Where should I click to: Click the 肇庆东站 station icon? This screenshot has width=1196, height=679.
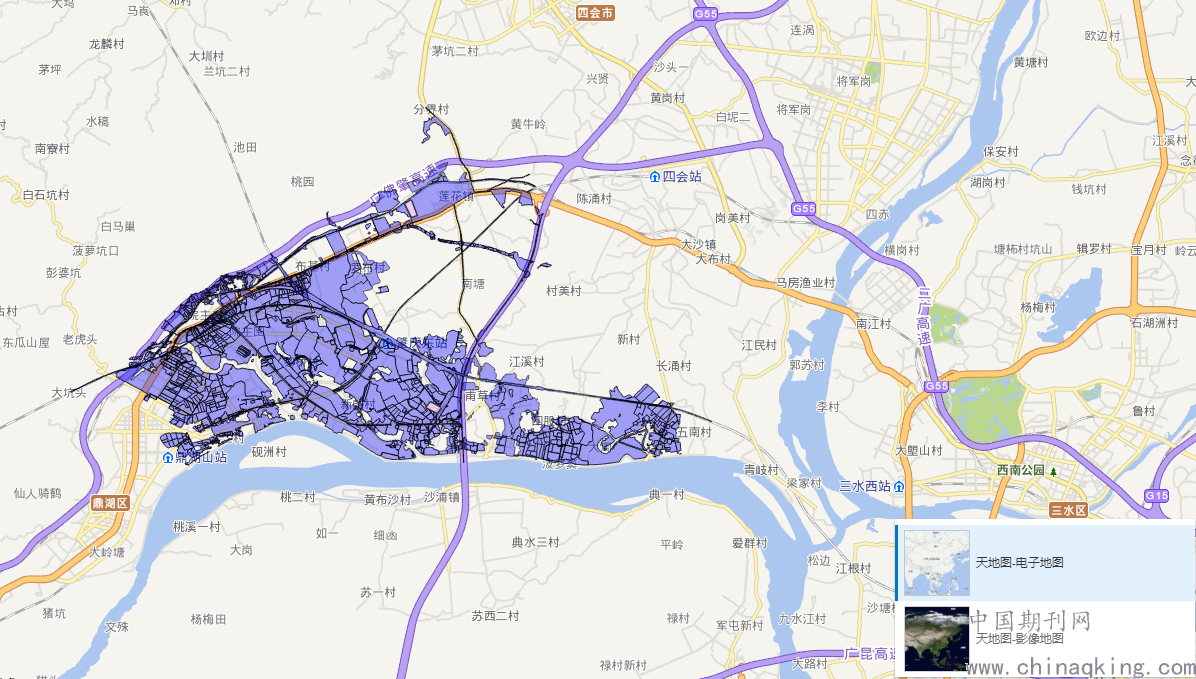pyautogui.click(x=388, y=343)
